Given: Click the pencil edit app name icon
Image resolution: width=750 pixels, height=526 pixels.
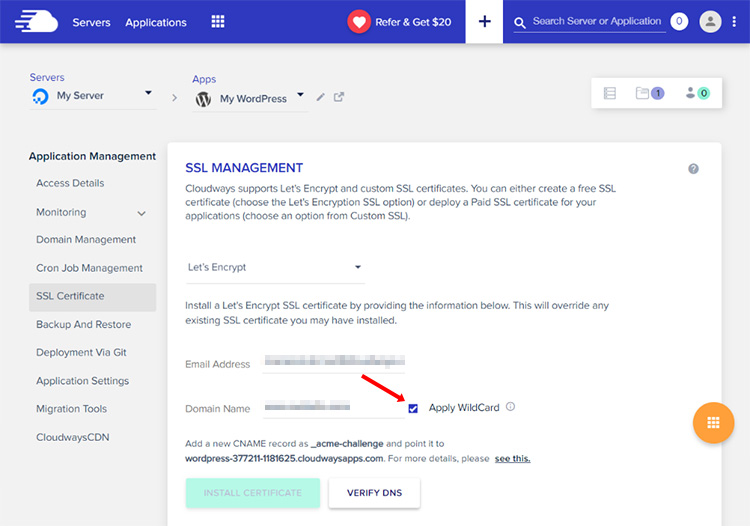Looking at the screenshot, I should click(x=320, y=97).
